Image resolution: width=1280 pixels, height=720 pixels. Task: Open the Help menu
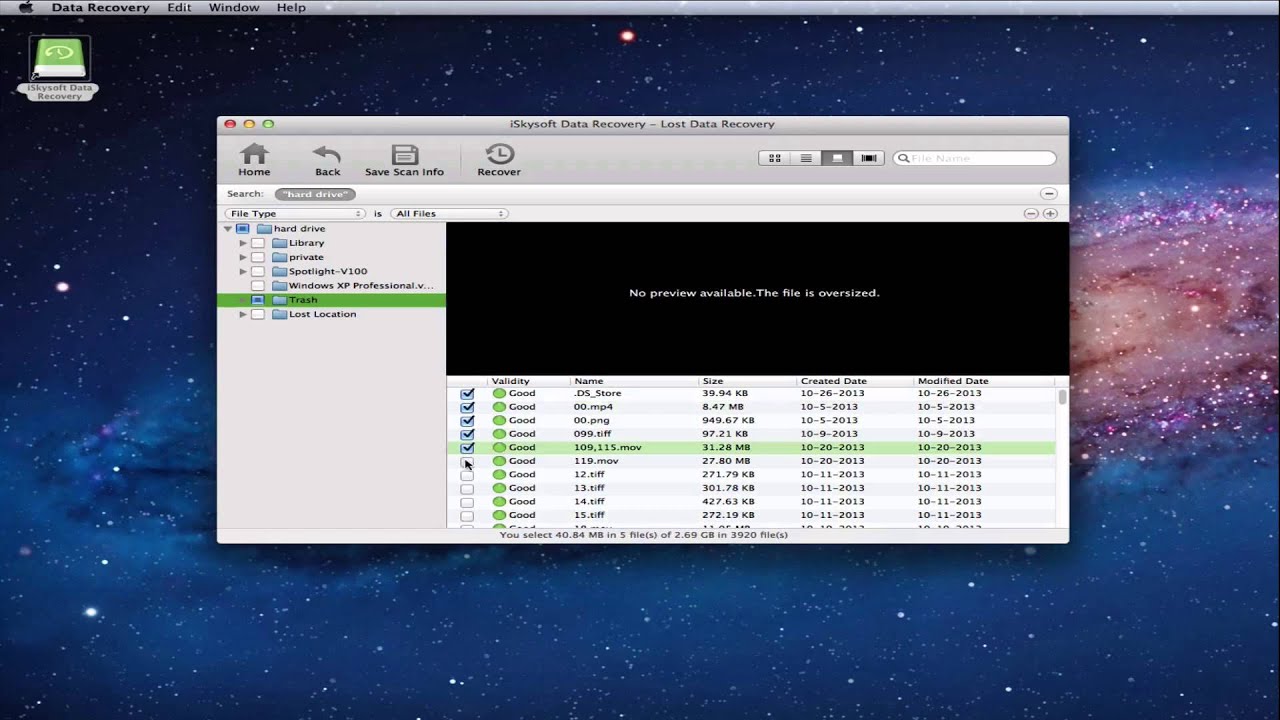tap(291, 7)
